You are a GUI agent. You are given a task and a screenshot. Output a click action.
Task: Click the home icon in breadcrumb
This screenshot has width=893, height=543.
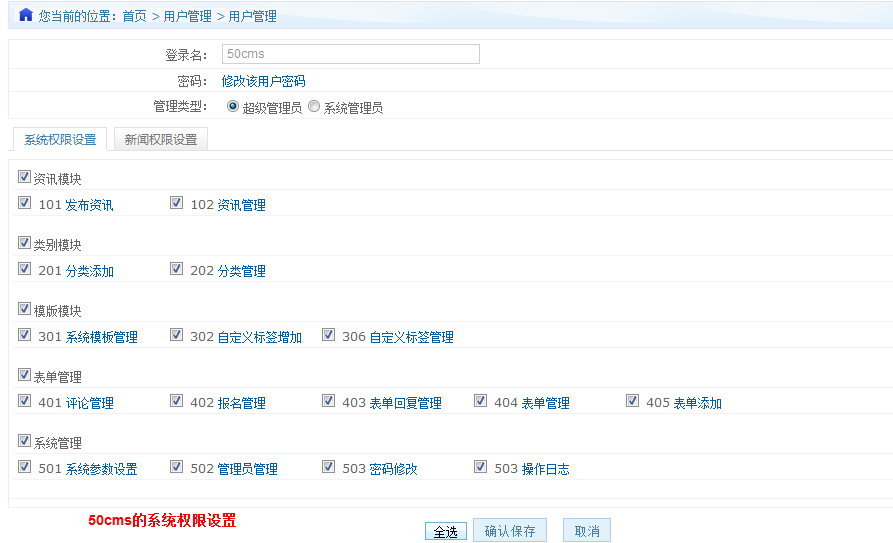[26, 15]
